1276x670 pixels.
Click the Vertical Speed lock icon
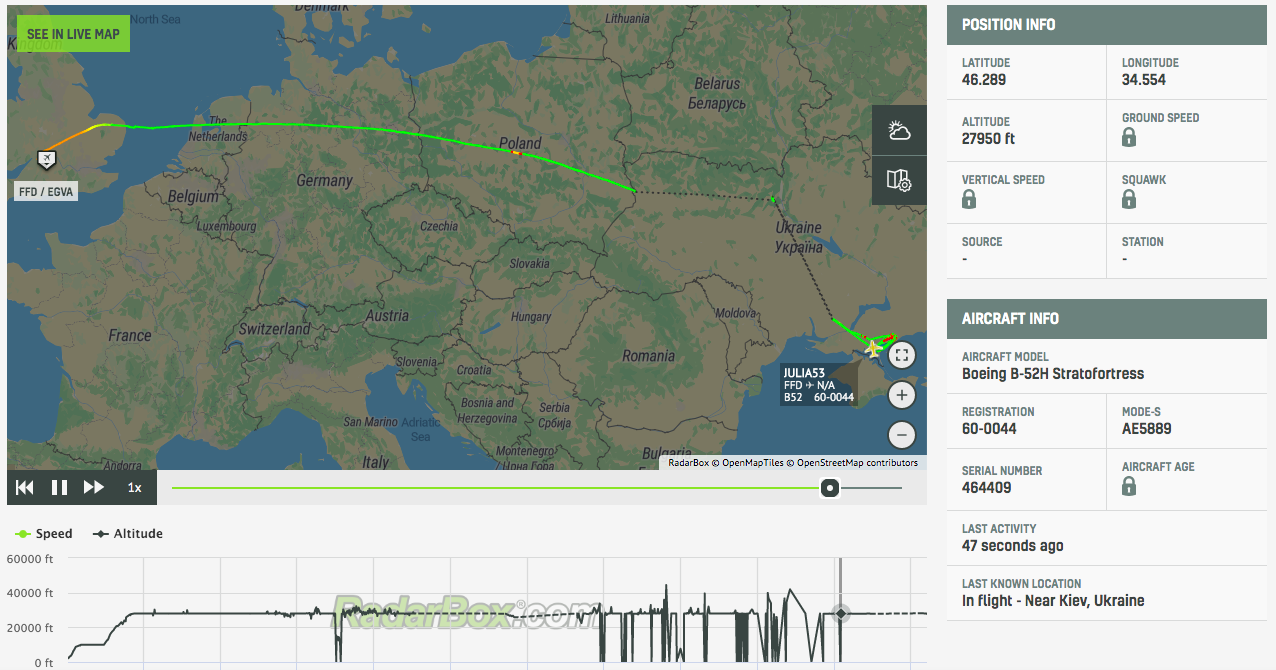click(x=969, y=200)
